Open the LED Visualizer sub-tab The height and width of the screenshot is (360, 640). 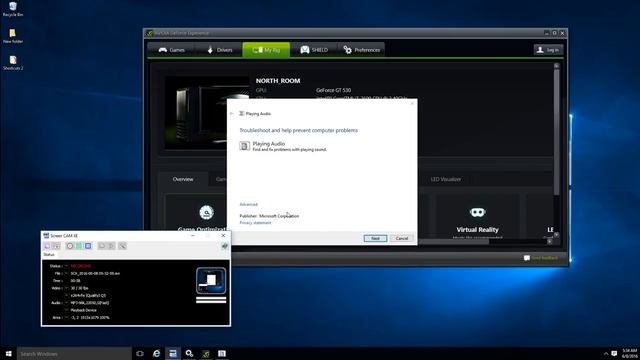(446, 179)
